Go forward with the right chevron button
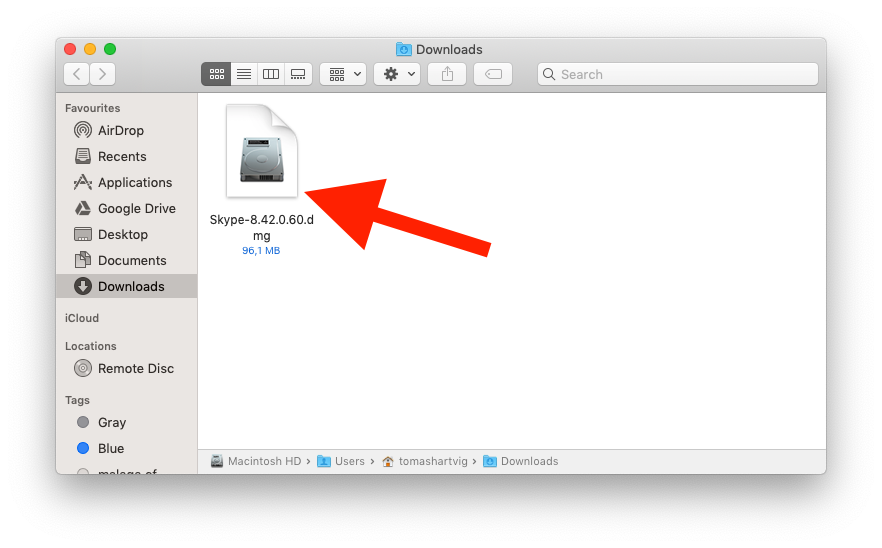 102,74
